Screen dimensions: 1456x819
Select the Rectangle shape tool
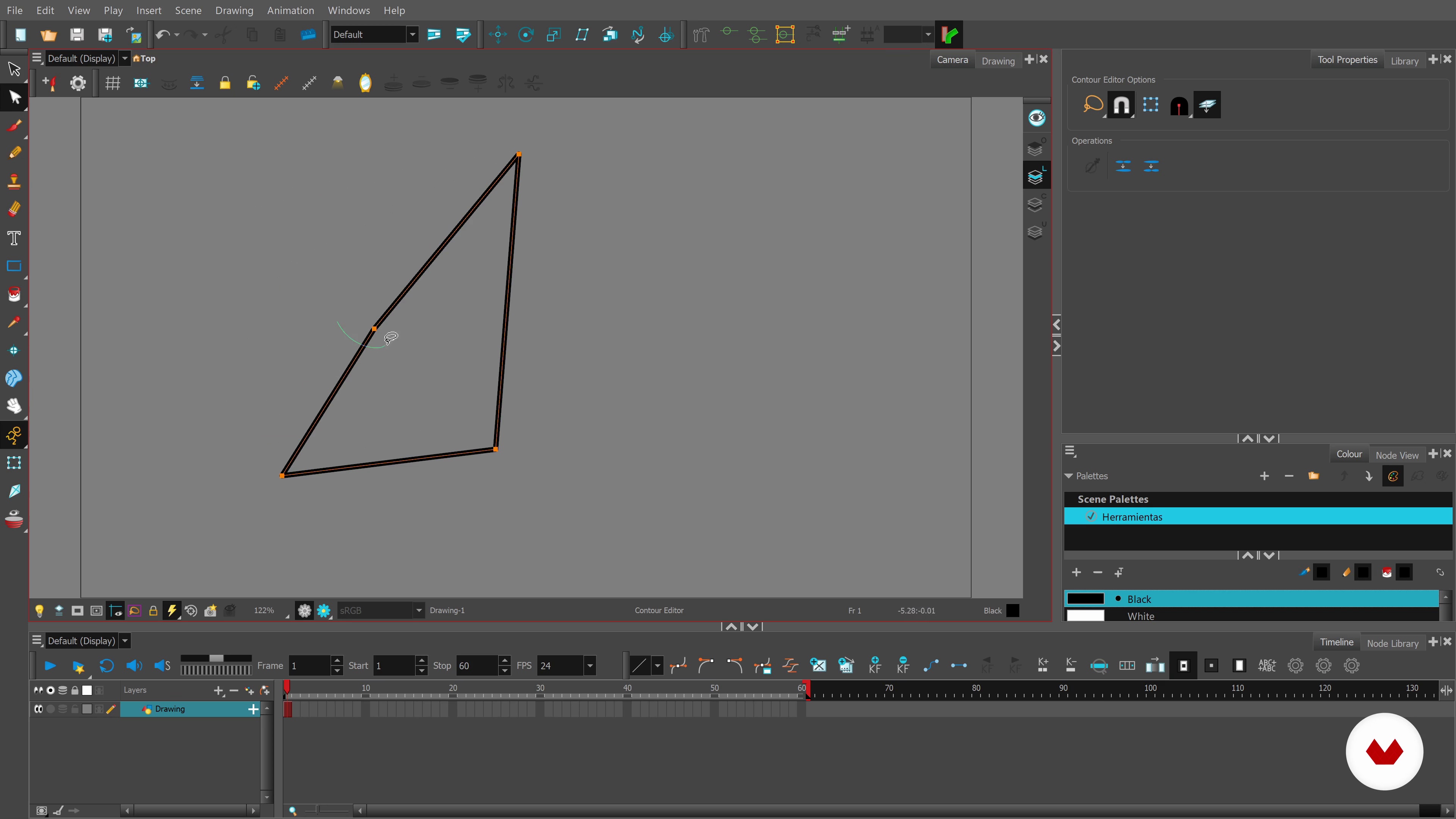[x=14, y=266]
